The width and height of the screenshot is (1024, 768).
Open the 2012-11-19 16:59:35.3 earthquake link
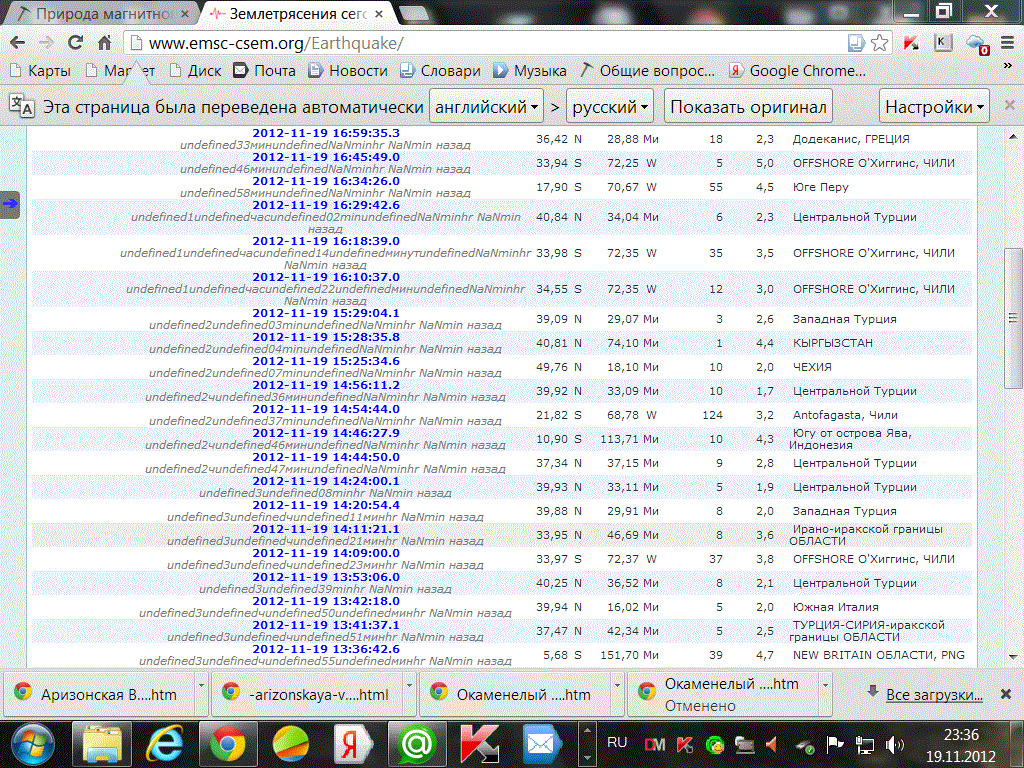click(x=325, y=133)
